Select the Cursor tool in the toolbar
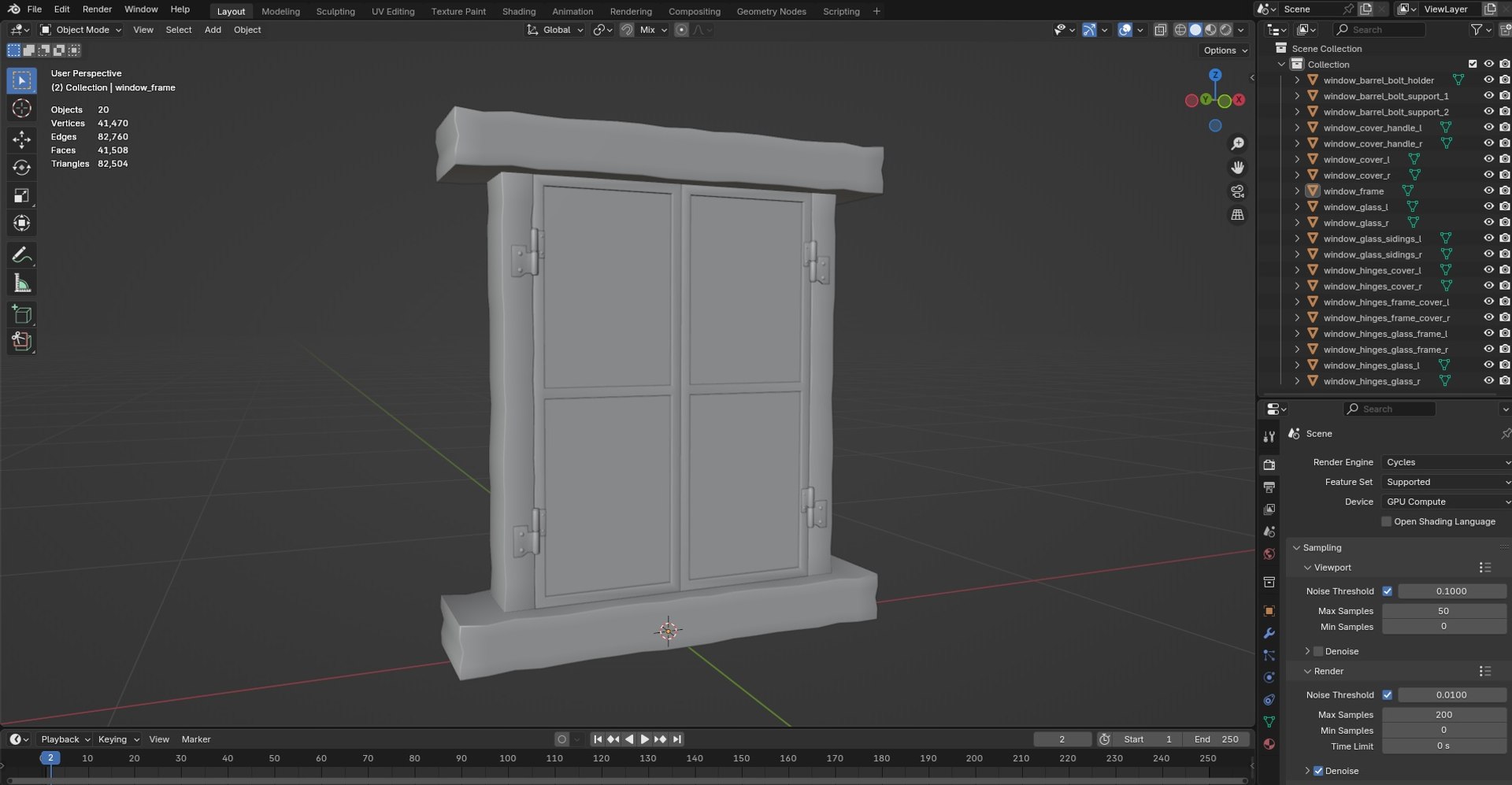 21,109
